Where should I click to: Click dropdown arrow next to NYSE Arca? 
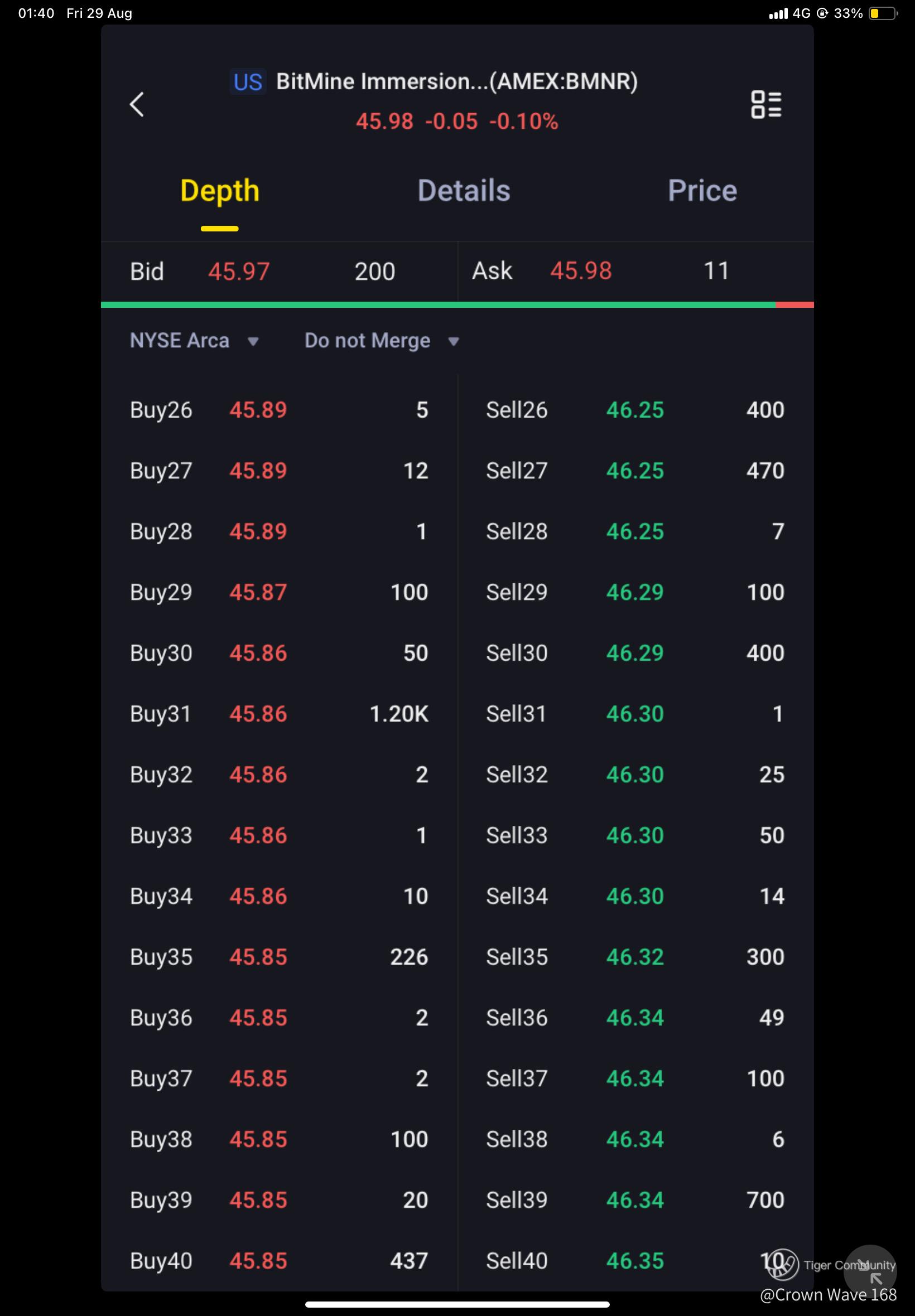pos(253,342)
